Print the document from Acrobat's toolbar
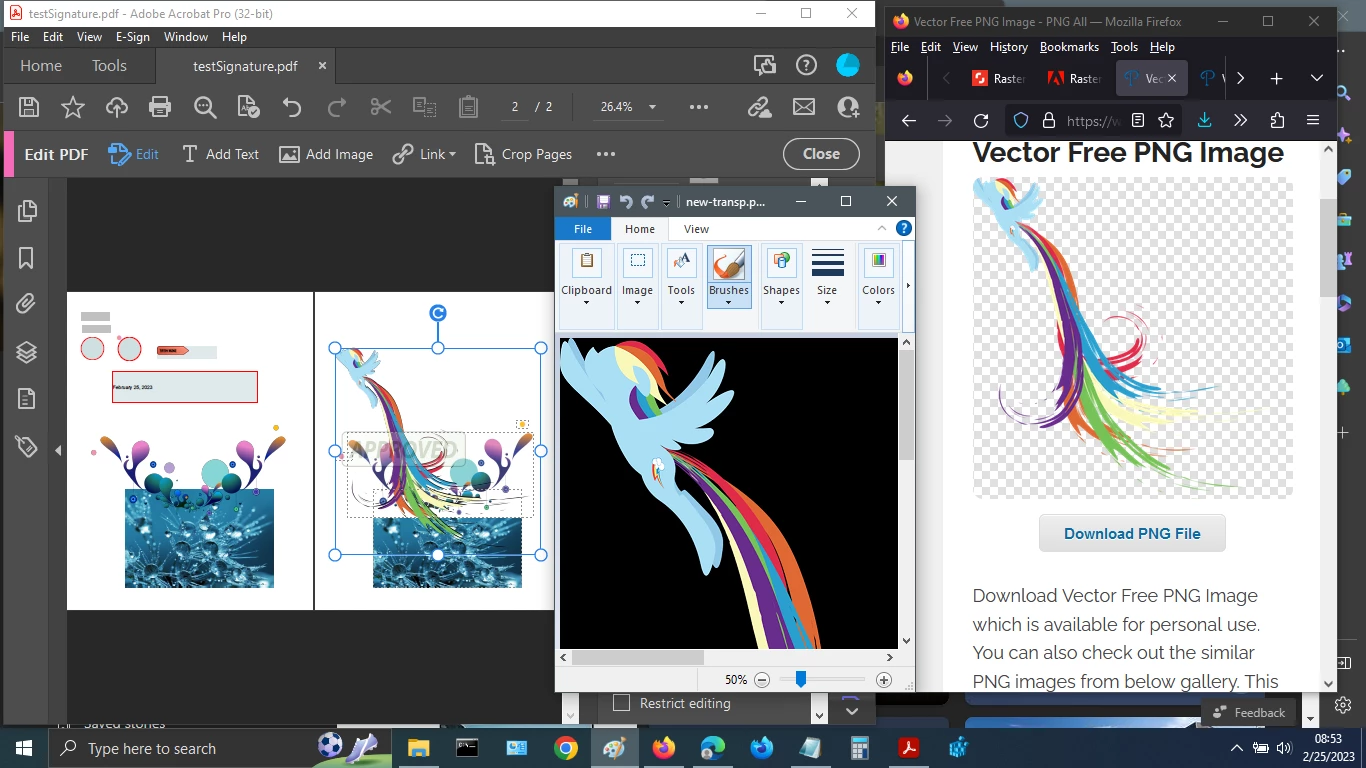Viewport: 1366px width, 768px height. [x=160, y=107]
